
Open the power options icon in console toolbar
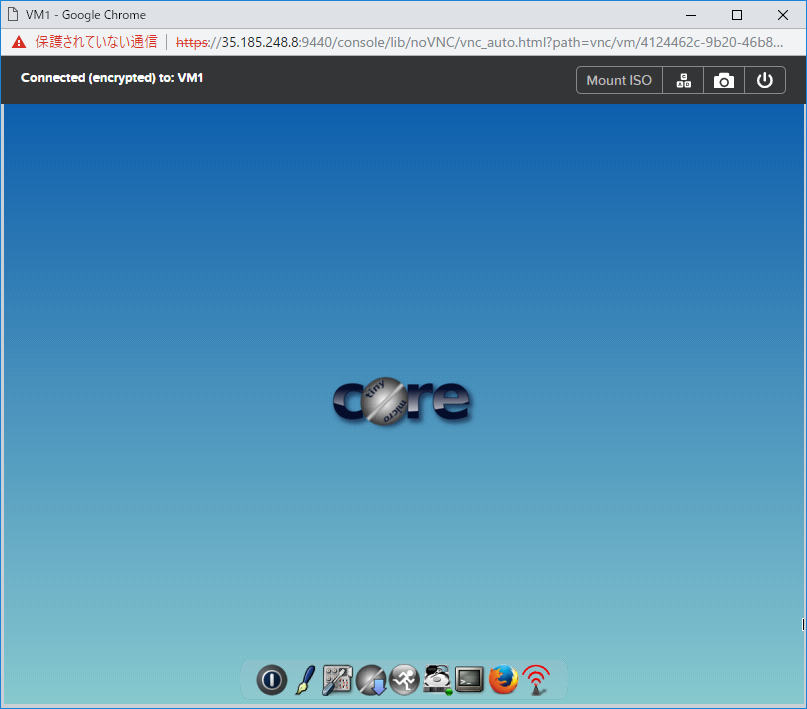[x=765, y=80]
